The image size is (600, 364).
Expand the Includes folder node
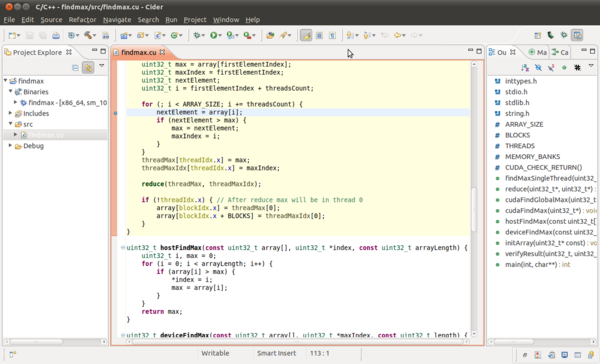point(10,113)
